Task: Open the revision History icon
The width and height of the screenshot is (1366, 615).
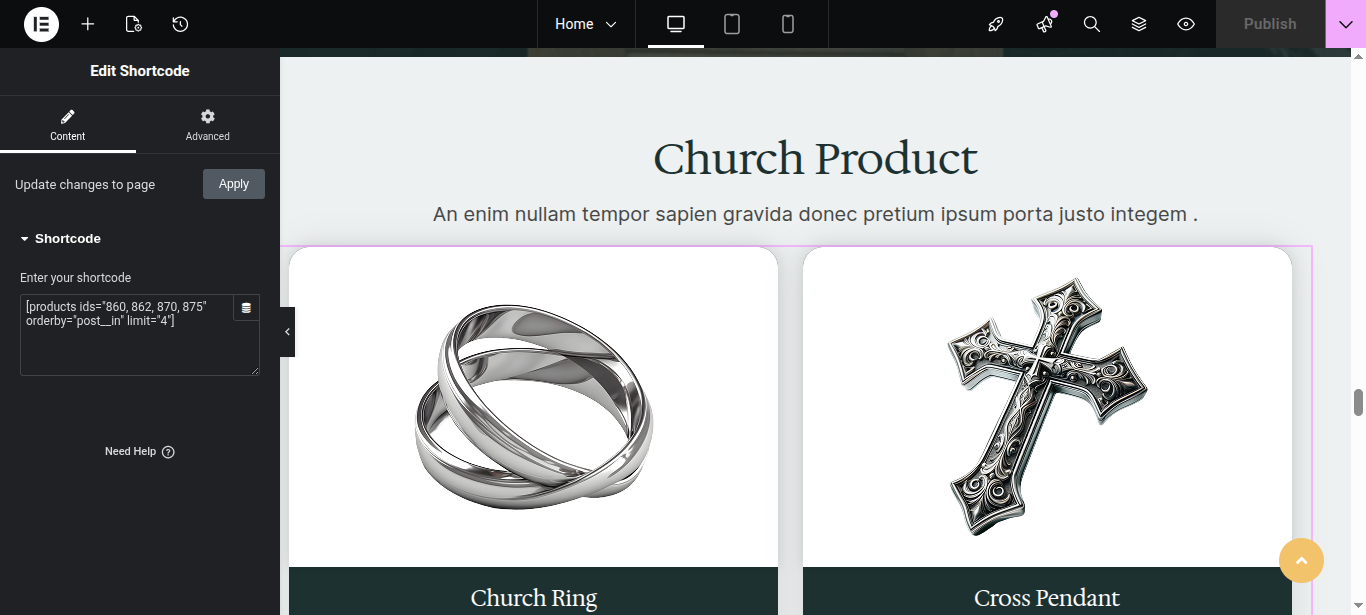Action: click(x=180, y=24)
